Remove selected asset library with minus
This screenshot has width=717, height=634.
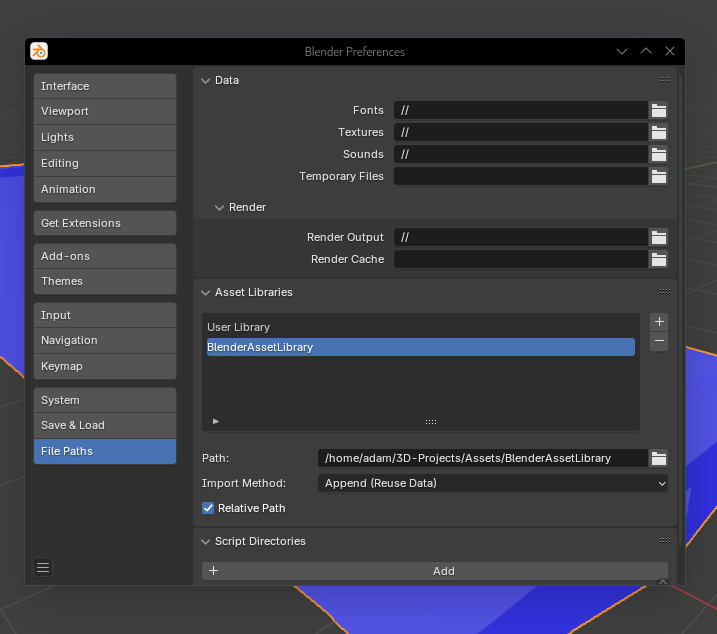point(659,341)
